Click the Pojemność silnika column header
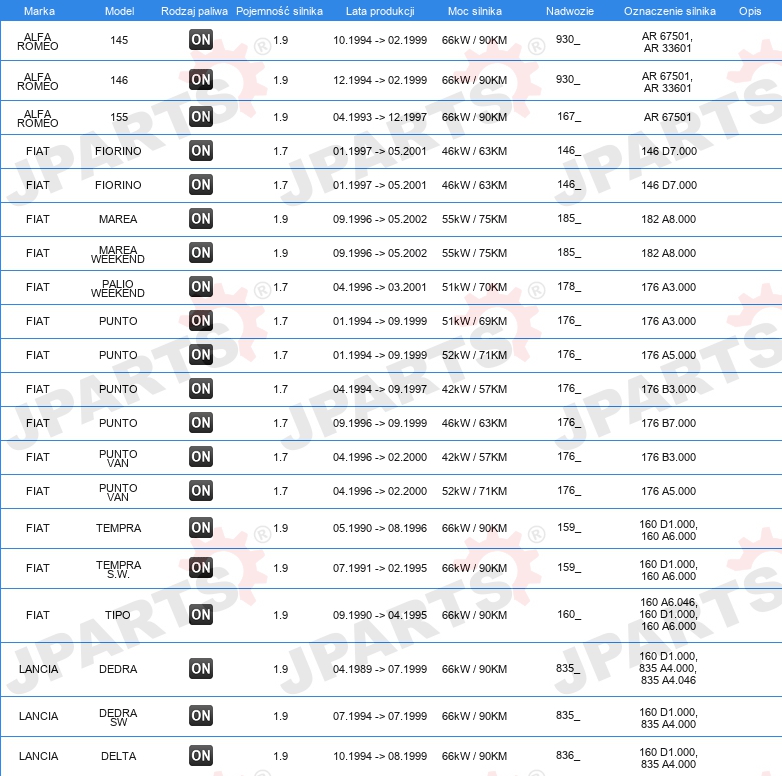The height and width of the screenshot is (776, 782). click(279, 11)
